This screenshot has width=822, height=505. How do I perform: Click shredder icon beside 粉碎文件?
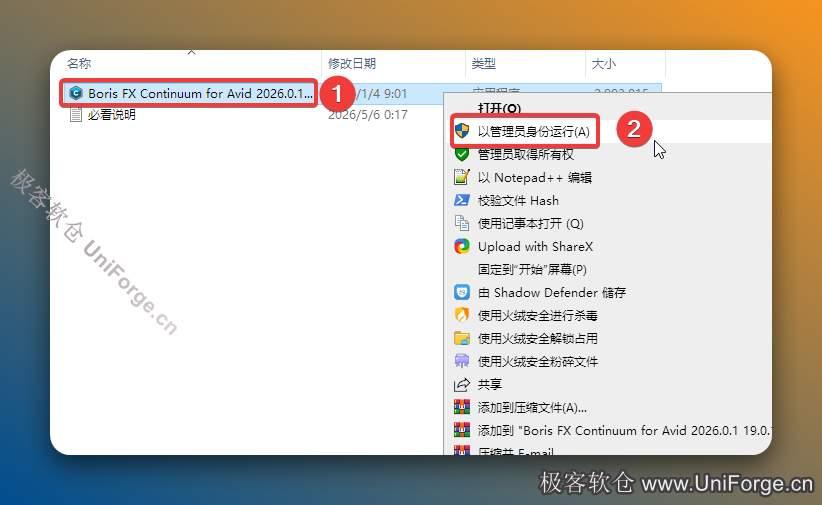[x=462, y=361]
